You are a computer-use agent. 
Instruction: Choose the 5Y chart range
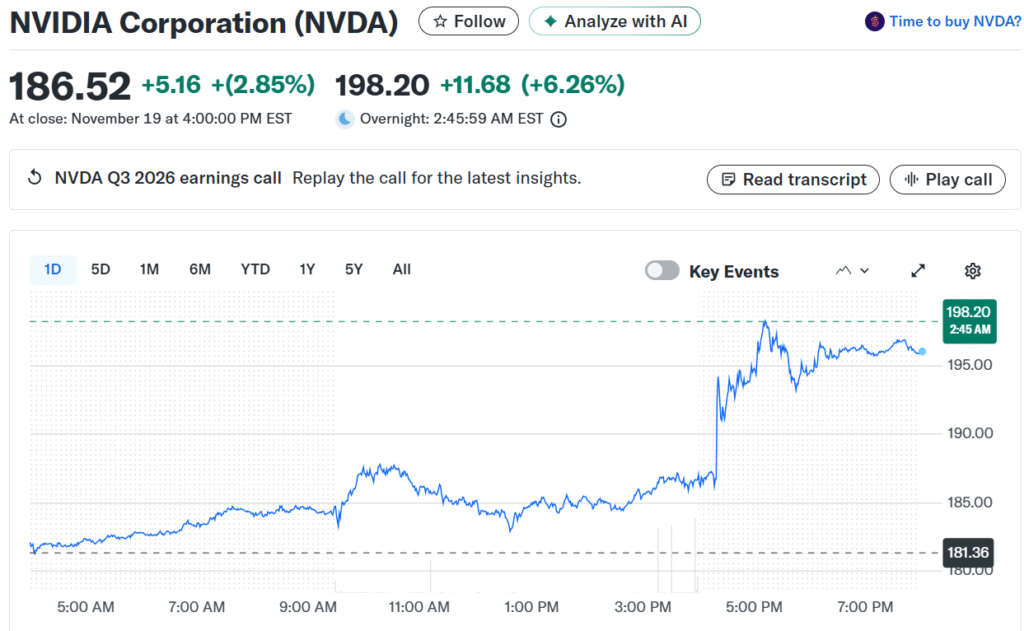(x=354, y=269)
